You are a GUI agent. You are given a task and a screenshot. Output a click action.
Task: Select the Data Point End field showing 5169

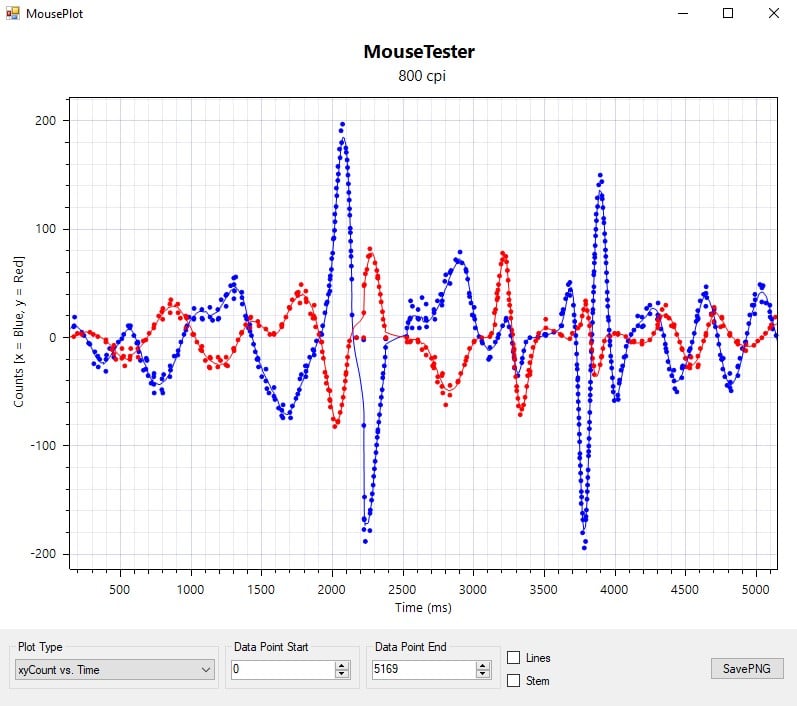[x=422, y=670]
